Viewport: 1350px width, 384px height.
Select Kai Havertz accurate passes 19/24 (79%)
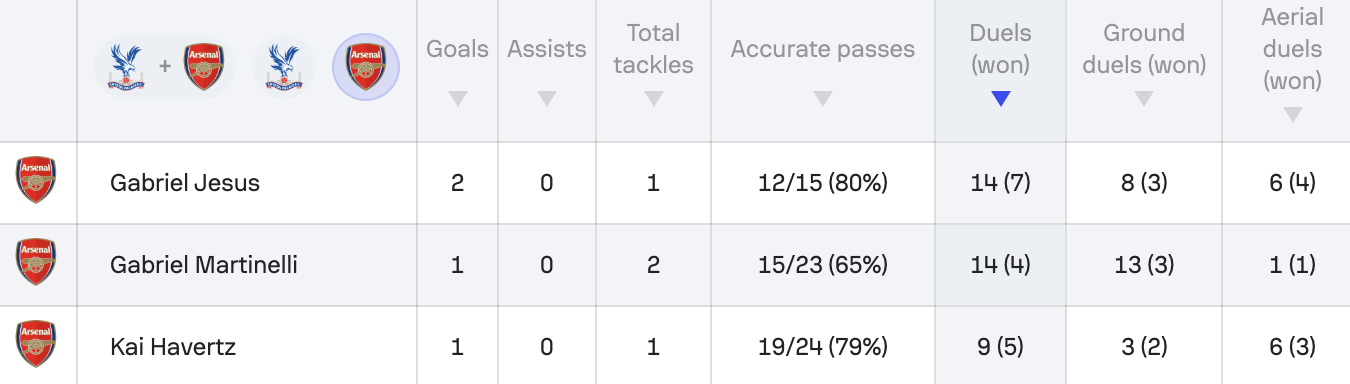click(822, 347)
